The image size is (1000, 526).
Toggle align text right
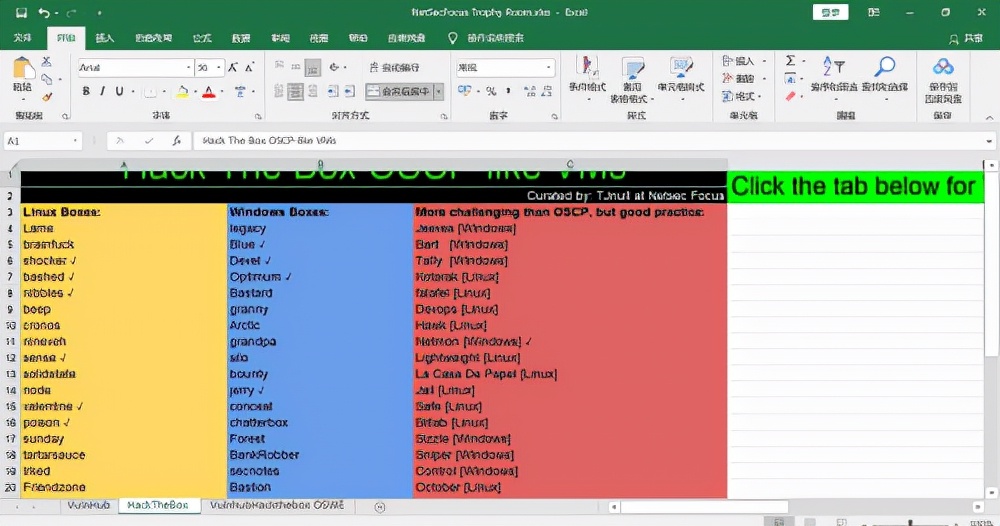[312, 92]
